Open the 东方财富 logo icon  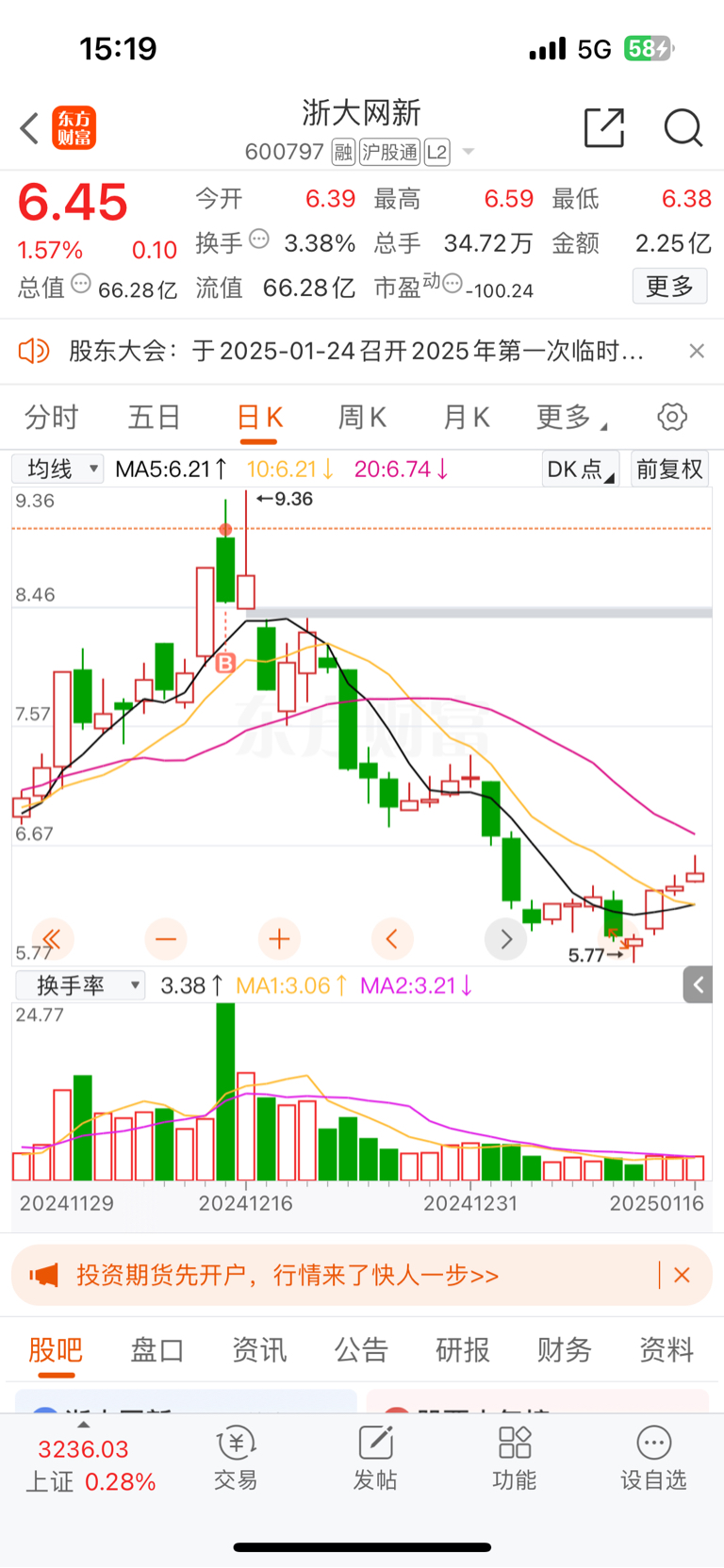(74, 128)
